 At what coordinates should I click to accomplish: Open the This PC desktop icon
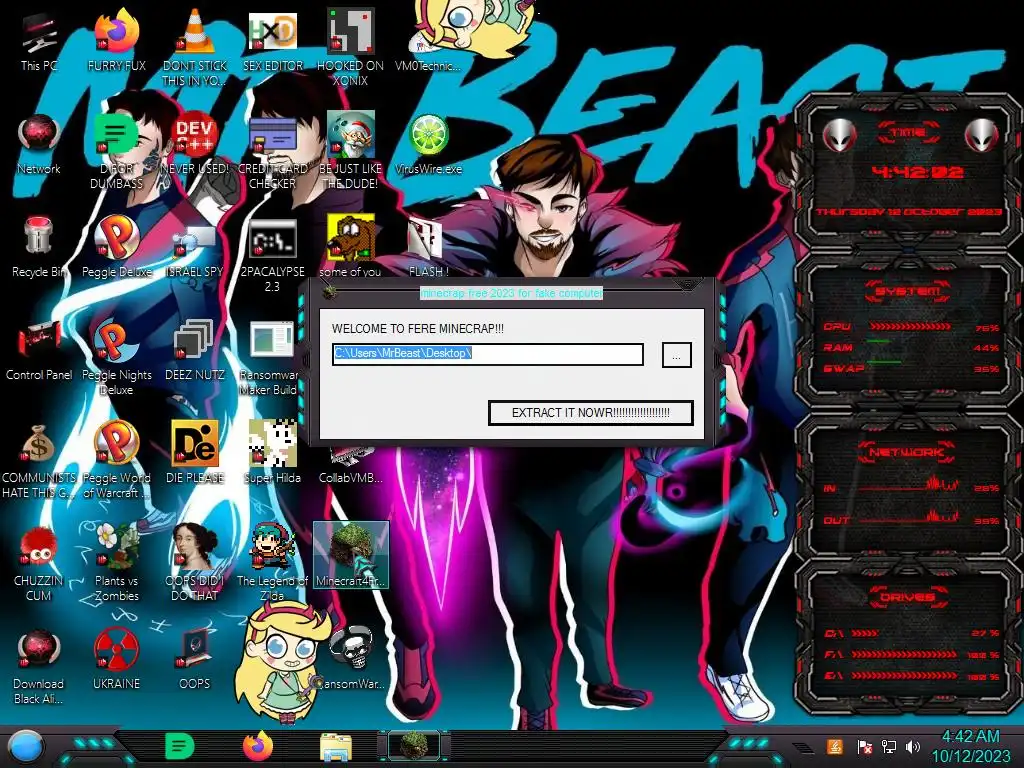39,40
